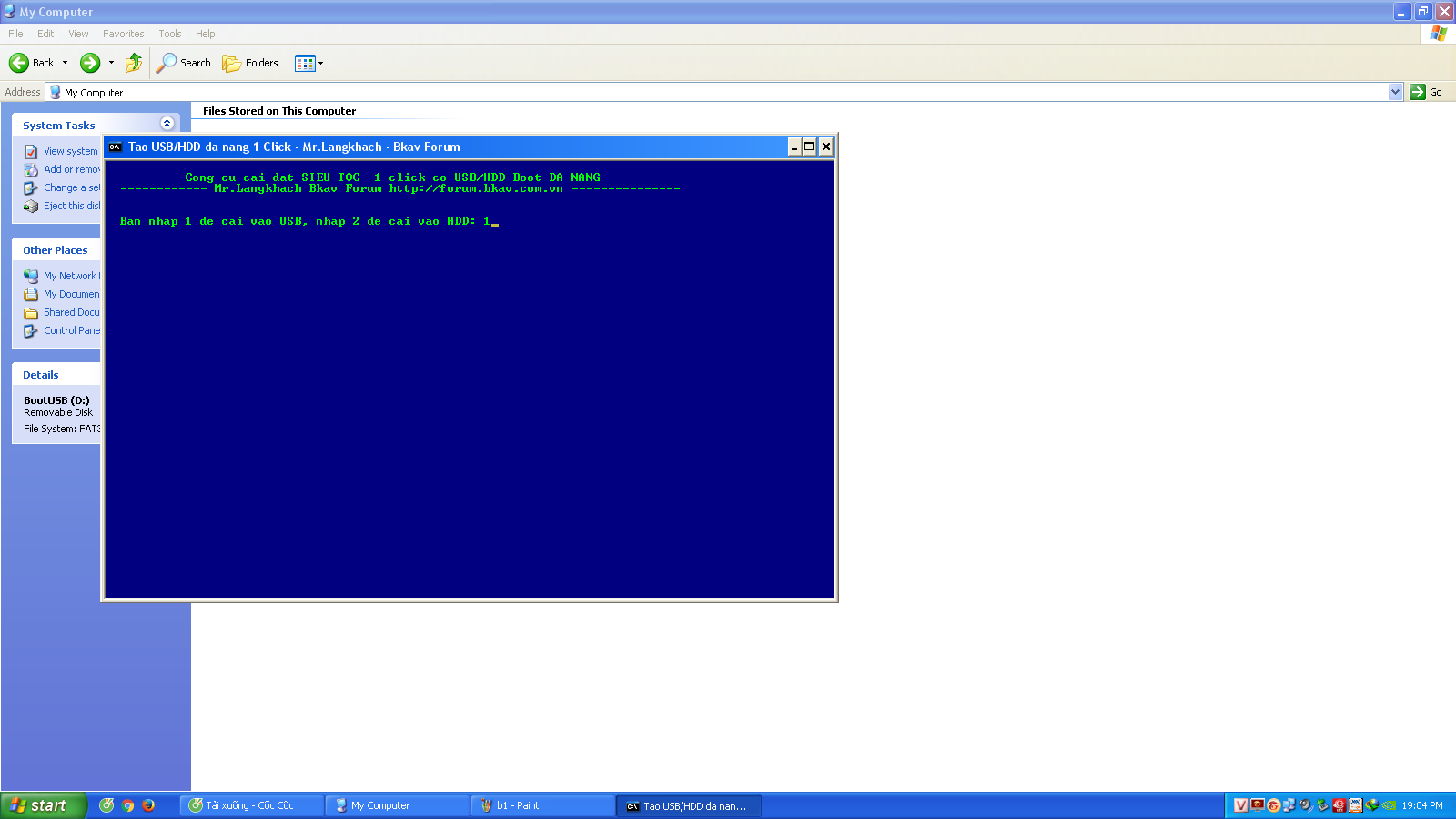Image resolution: width=1456 pixels, height=819 pixels.
Task: Toggle the Folders pane button
Action: [250, 63]
